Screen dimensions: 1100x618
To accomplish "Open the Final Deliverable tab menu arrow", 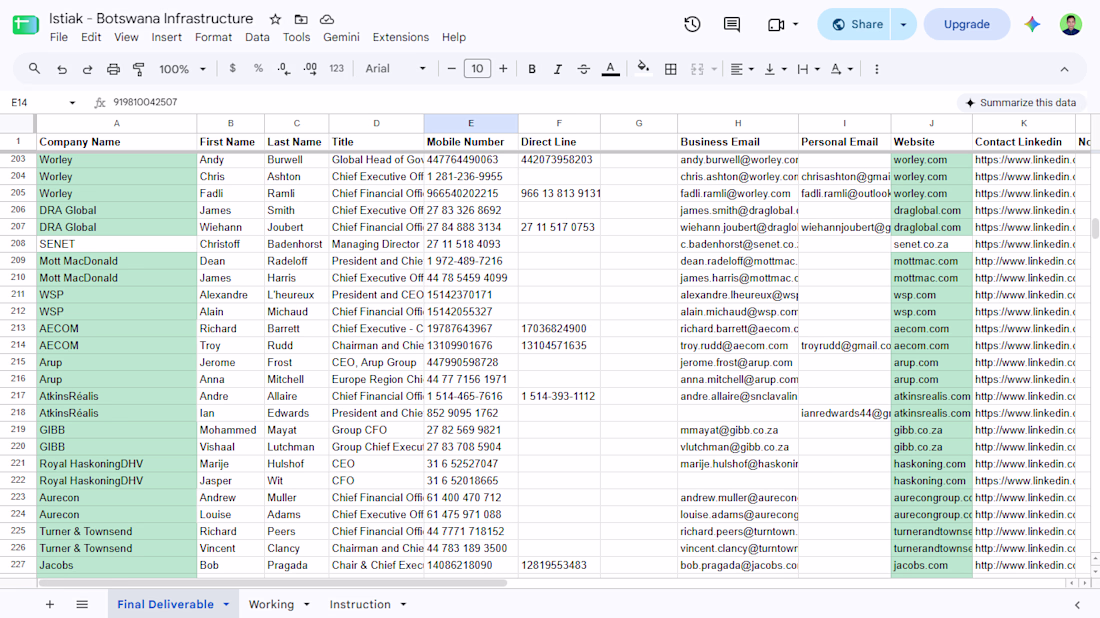I will coord(227,604).
